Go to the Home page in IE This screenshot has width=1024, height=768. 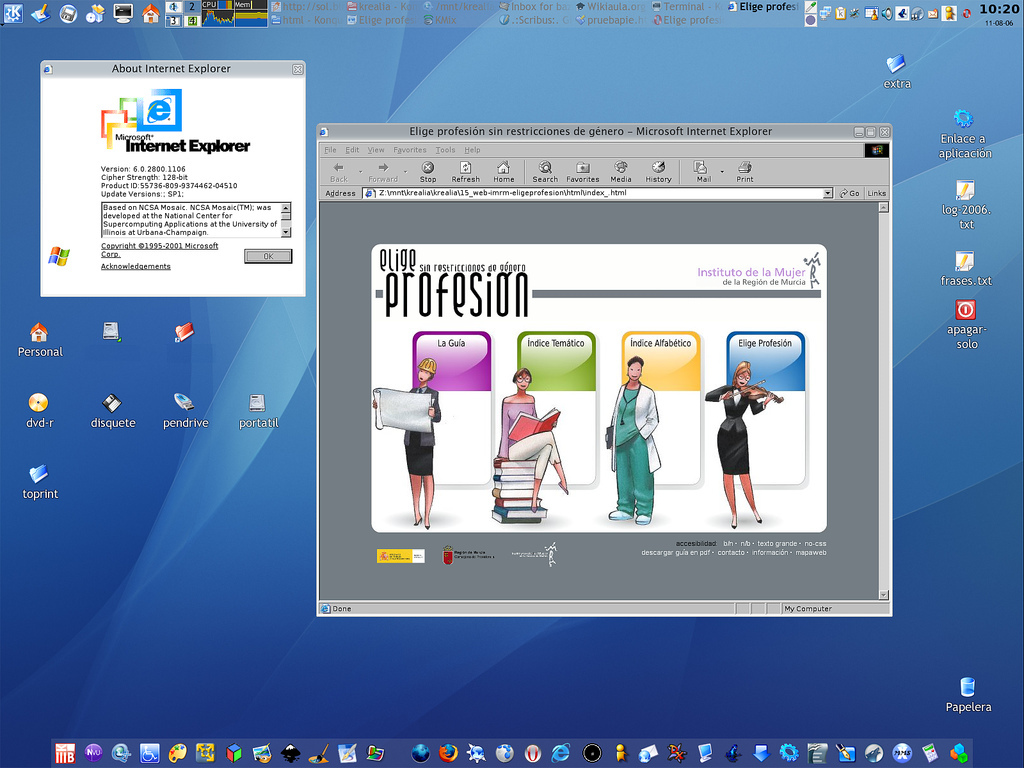[503, 172]
